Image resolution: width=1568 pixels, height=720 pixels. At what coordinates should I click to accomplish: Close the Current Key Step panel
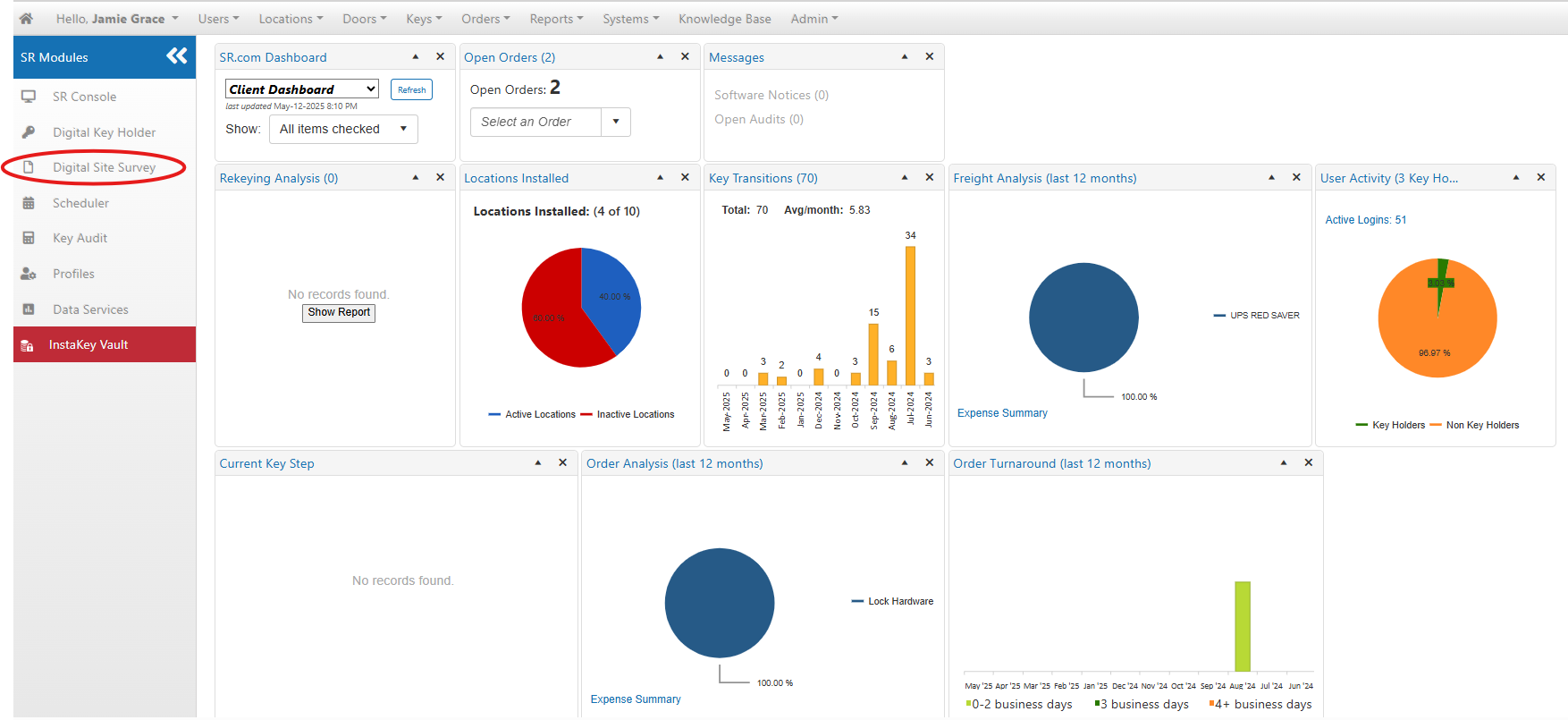click(x=562, y=462)
